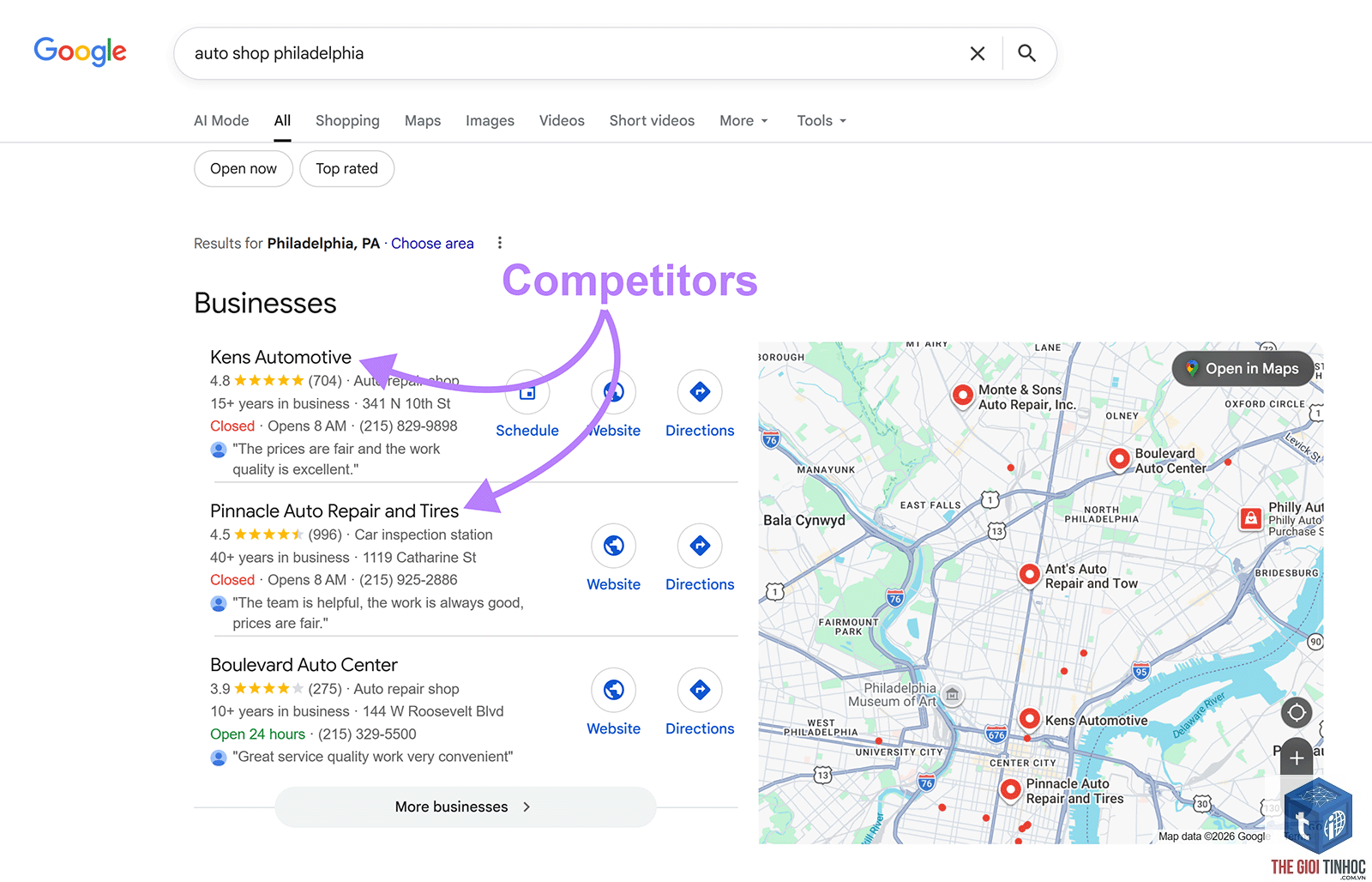
Task: Open the Pinnacle Auto Repair and Tires listing
Action: (334, 511)
